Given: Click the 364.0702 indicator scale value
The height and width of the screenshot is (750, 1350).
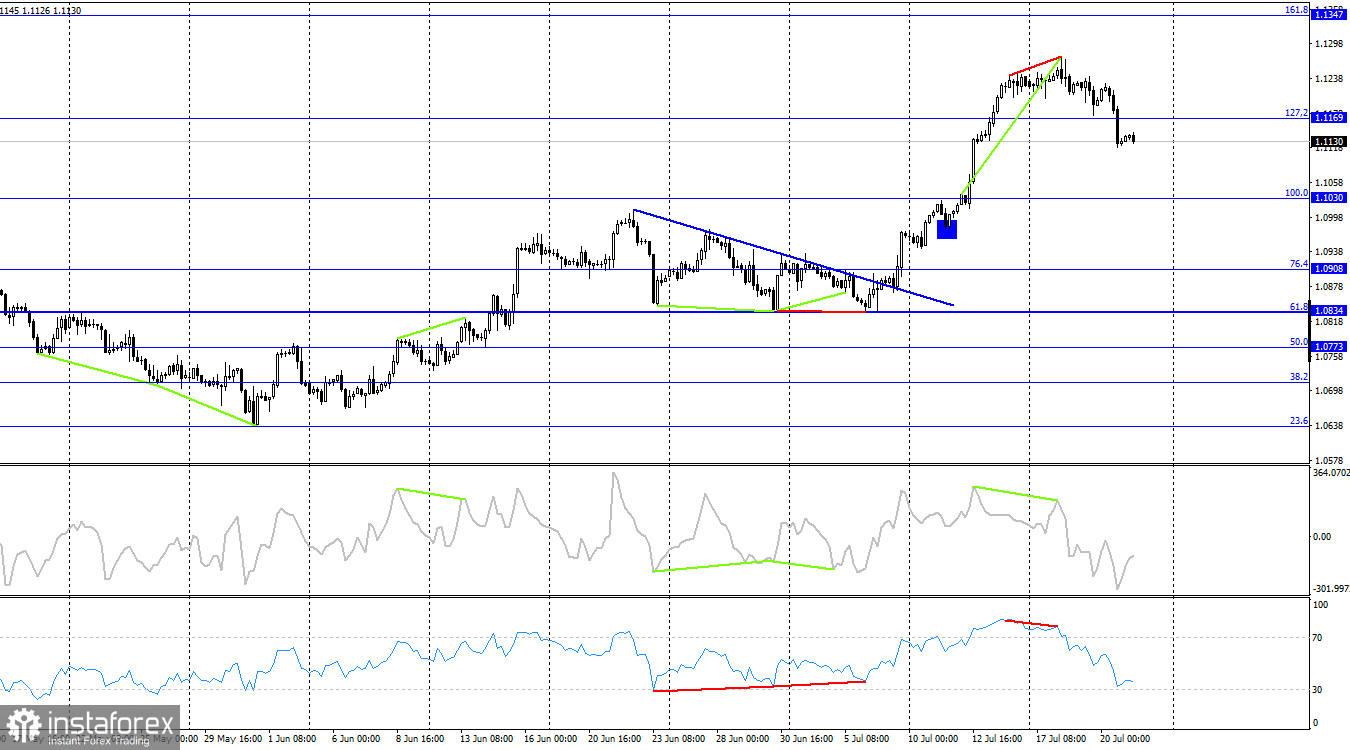Looking at the screenshot, I should pyautogui.click(x=1330, y=472).
